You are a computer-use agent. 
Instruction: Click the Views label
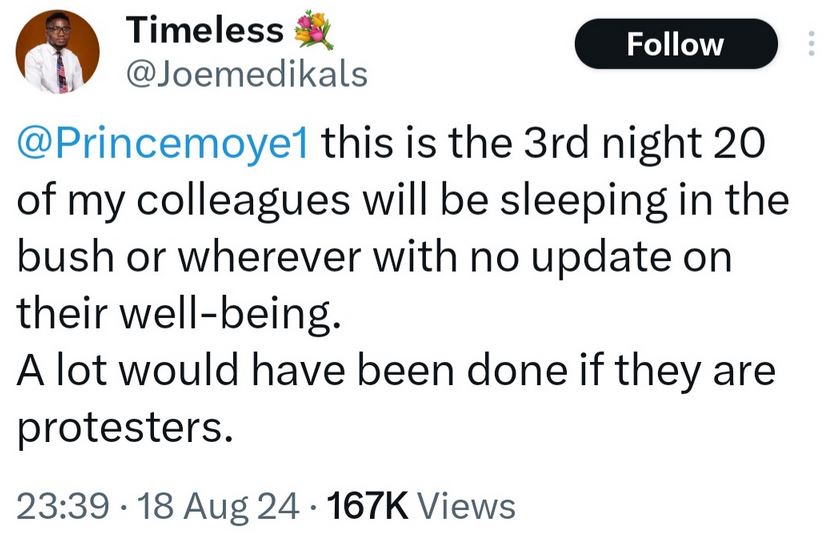click(x=466, y=505)
